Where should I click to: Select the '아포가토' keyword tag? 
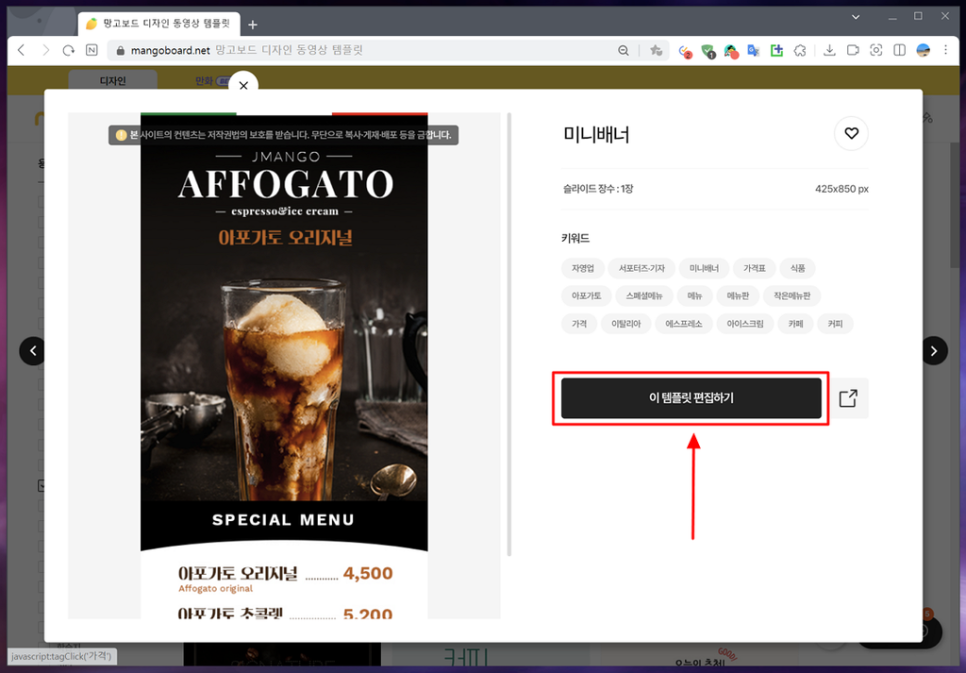(586, 296)
